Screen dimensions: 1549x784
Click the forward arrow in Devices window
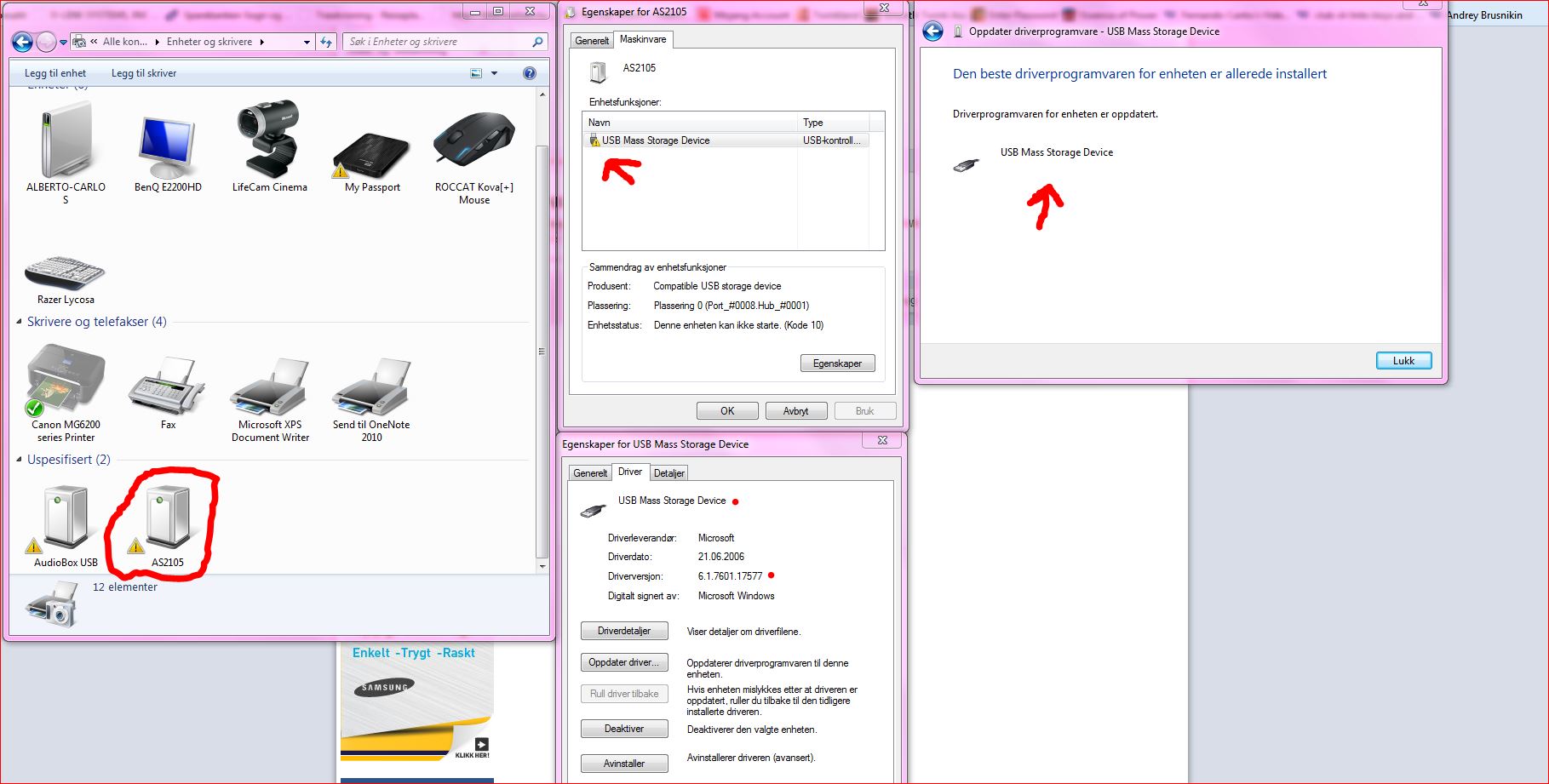(46, 42)
